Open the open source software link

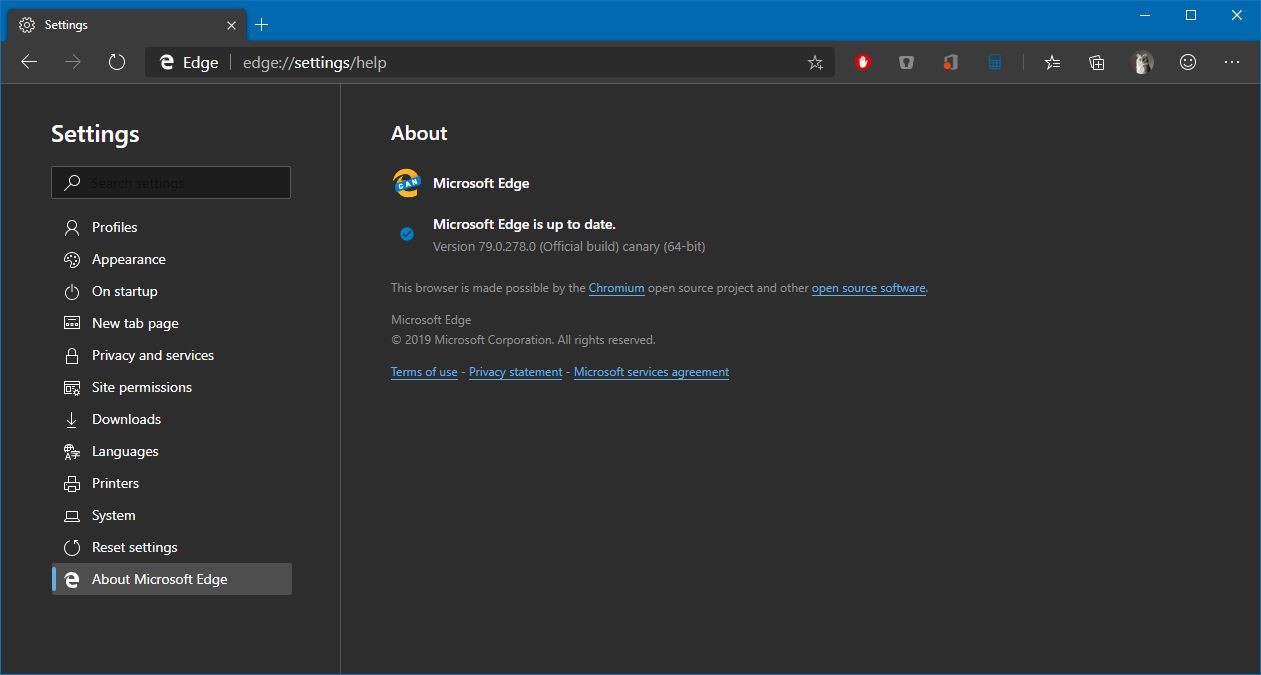(868, 288)
